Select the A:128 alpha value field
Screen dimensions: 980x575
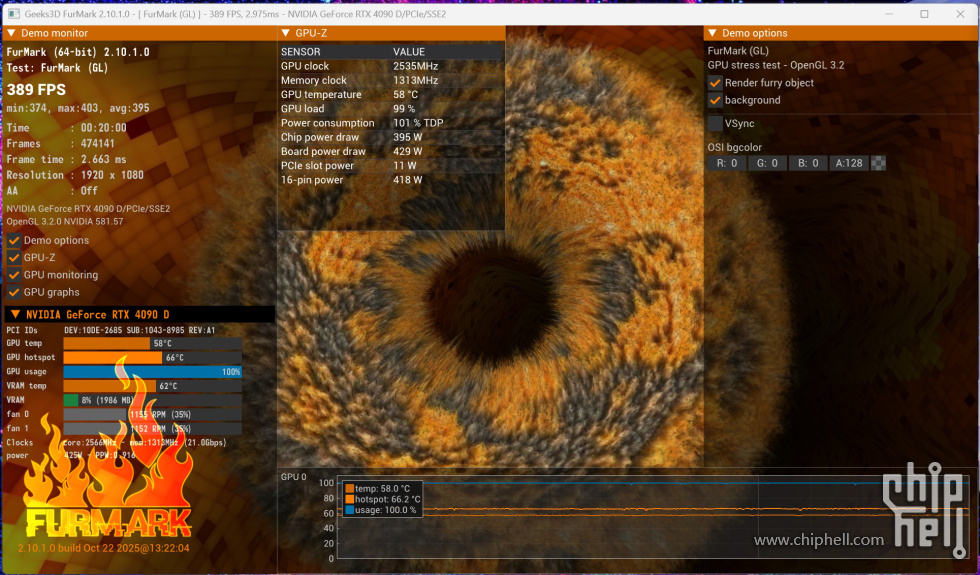pos(849,163)
